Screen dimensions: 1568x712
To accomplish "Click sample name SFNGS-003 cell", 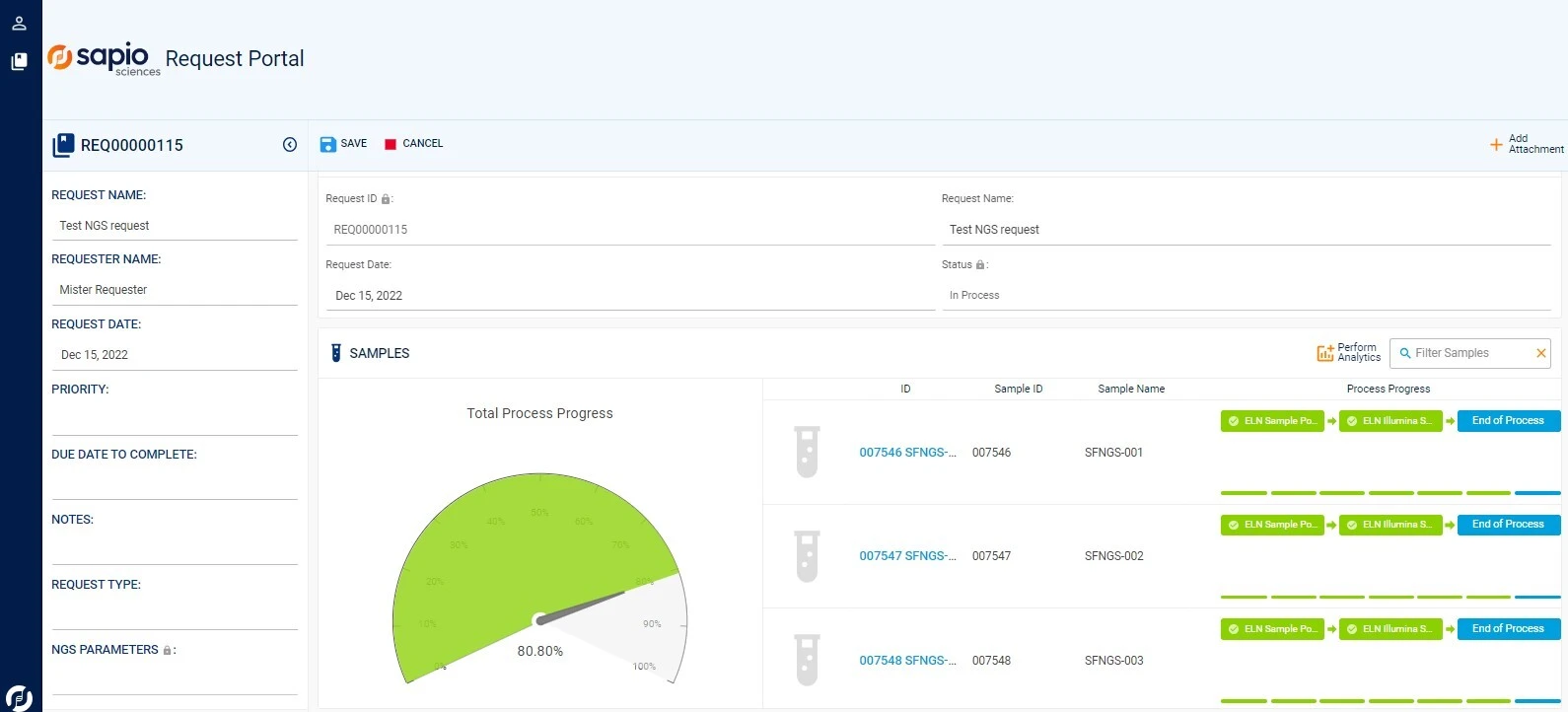I will pos(1114,661).
